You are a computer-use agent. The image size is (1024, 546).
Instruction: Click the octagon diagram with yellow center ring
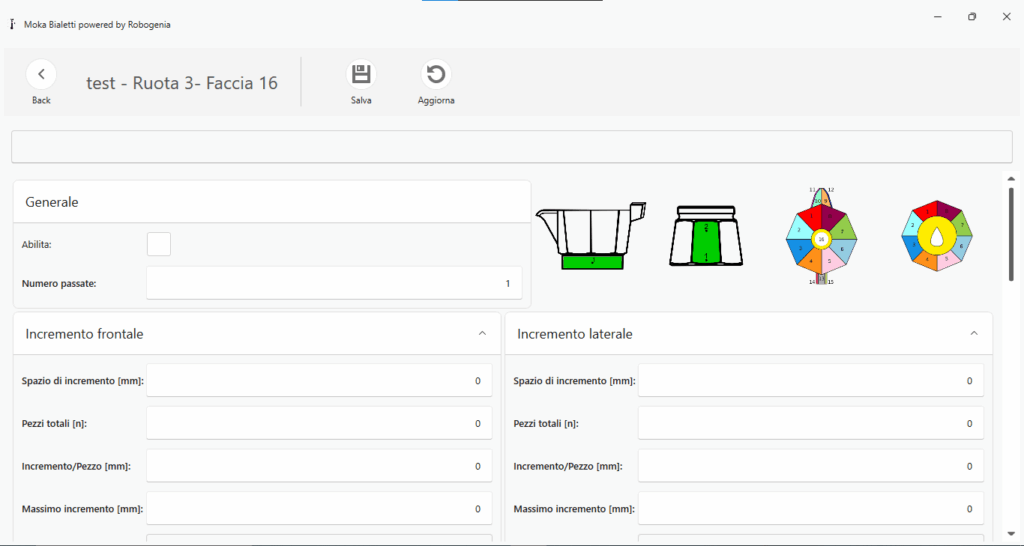[x=937, y=236]
